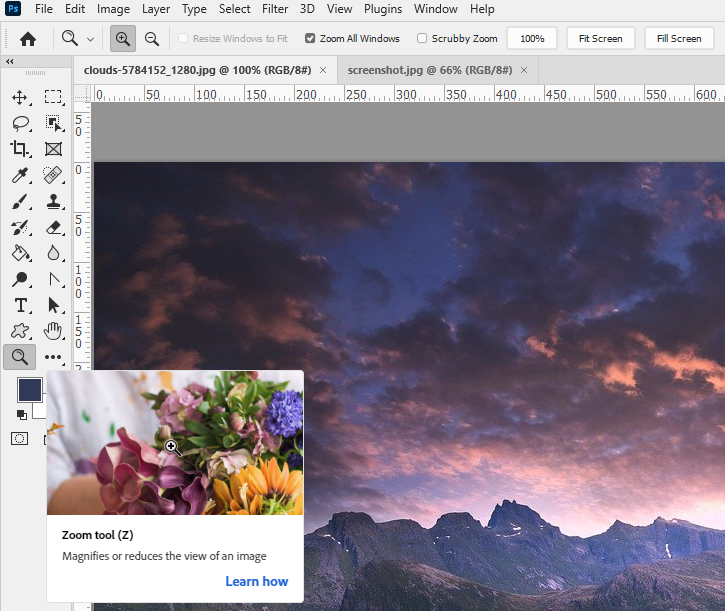The width and height of the screenshot is (725, 611).
Task: Select the Frame tool
Action: pos(53,149)
